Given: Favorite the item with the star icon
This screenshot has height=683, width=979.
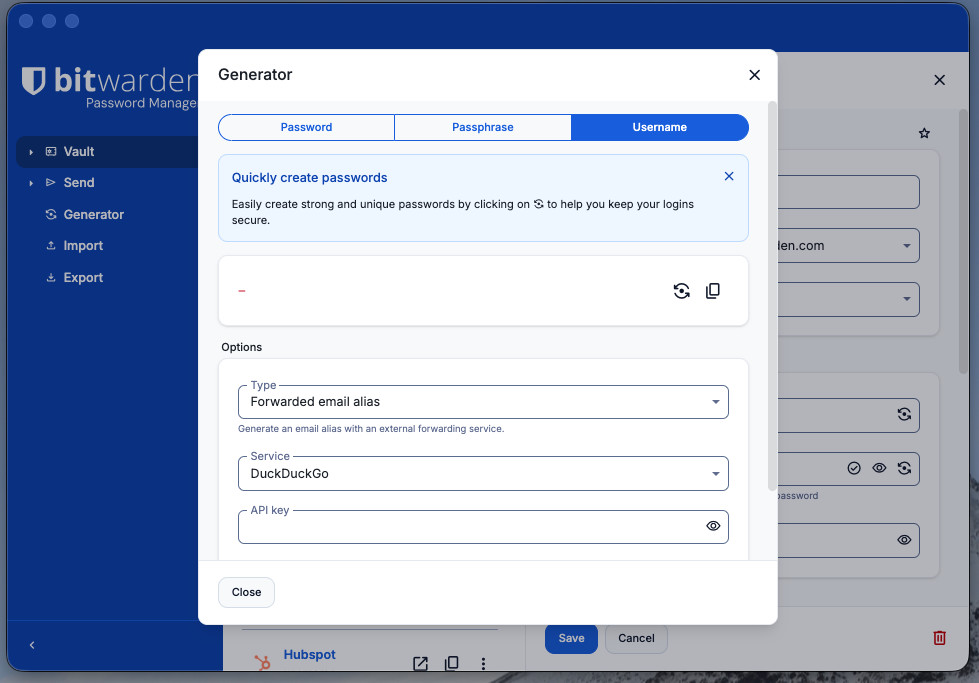Looking at the screenshot, I should click(x=924, y=133).
